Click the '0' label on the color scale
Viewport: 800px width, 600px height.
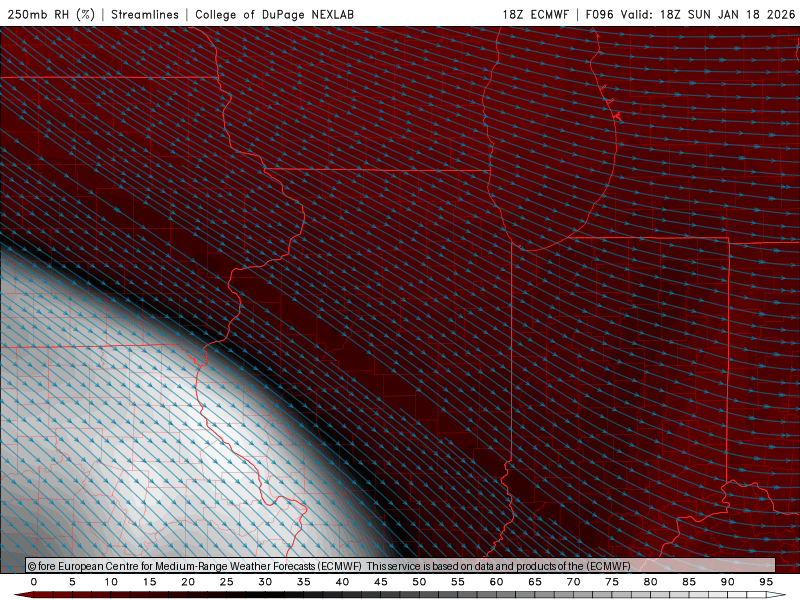tap(34, 582)
